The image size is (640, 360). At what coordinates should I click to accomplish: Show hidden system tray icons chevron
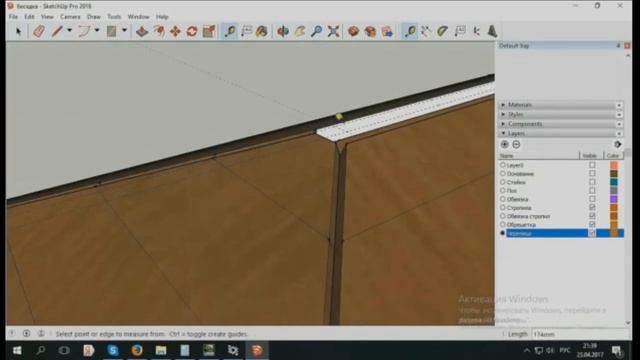tap(527, 350)
